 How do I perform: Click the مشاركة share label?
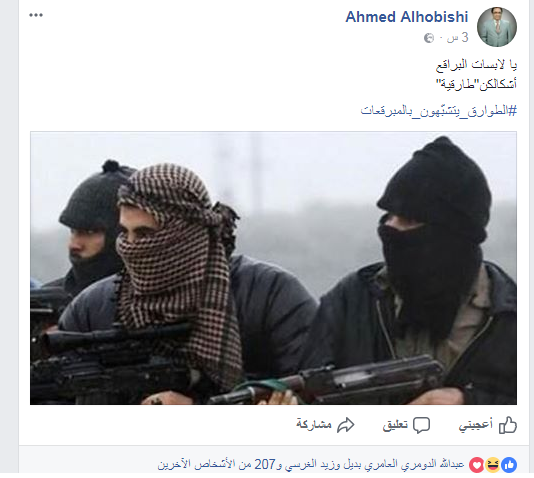314,425
